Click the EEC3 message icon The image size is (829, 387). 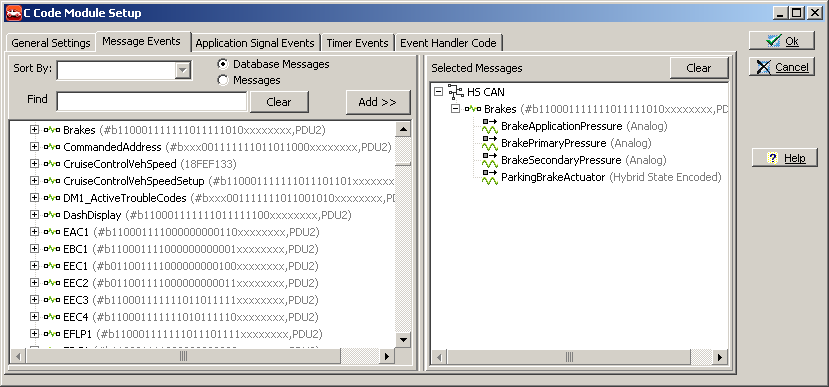tap(52, 300)
